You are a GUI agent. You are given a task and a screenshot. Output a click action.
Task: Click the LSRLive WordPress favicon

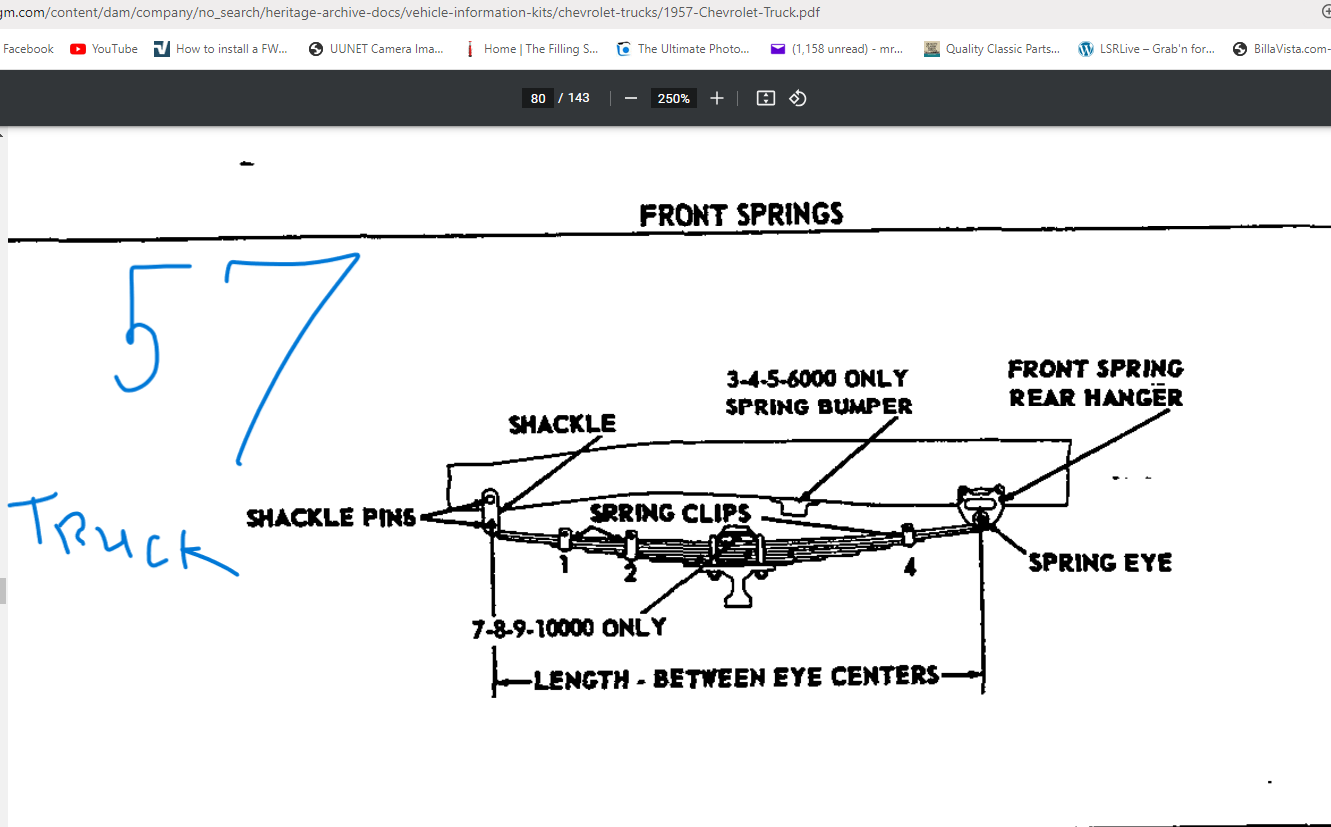click(x=1086, y=49)
